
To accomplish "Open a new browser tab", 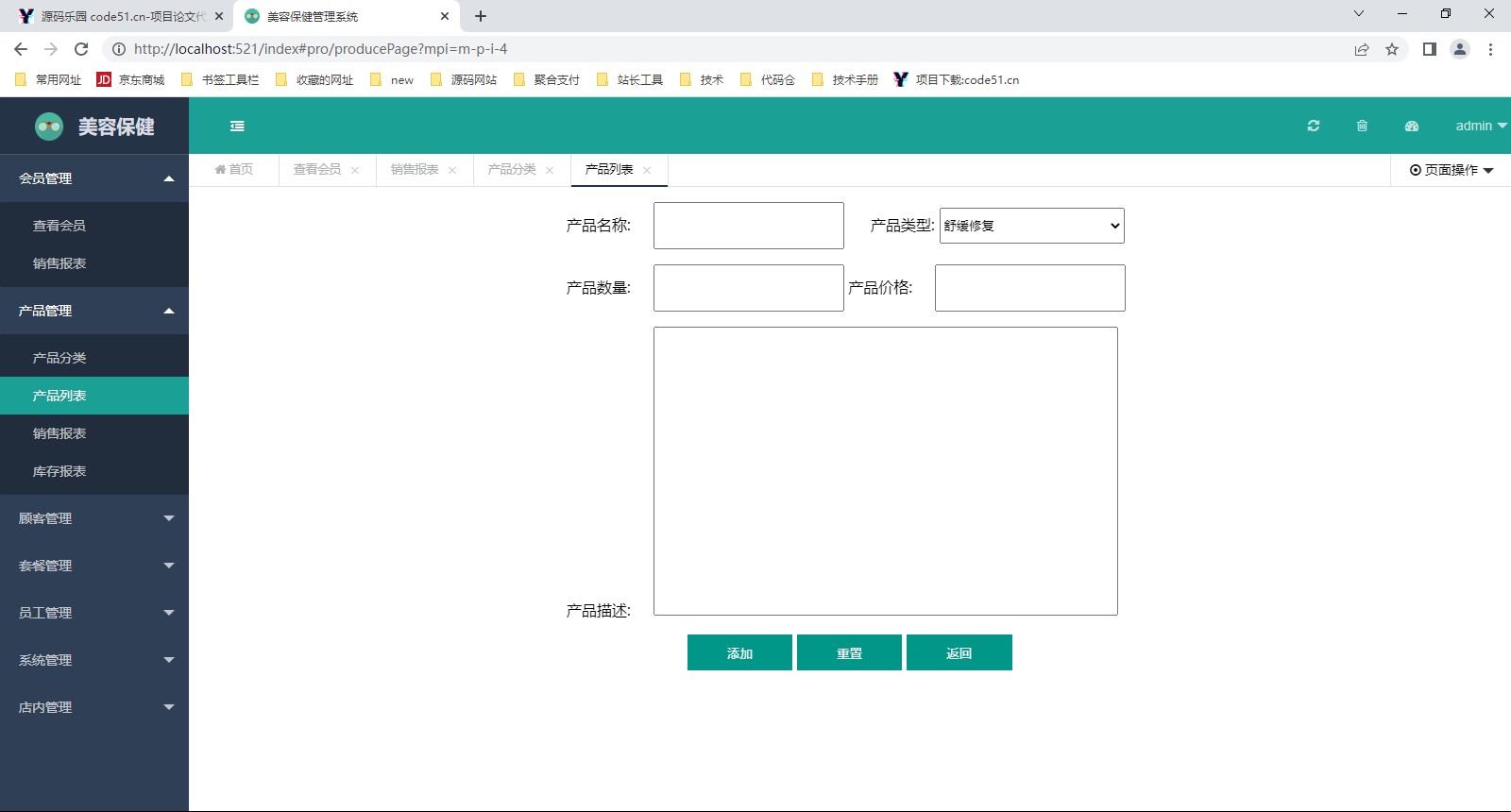I will 481,16.
